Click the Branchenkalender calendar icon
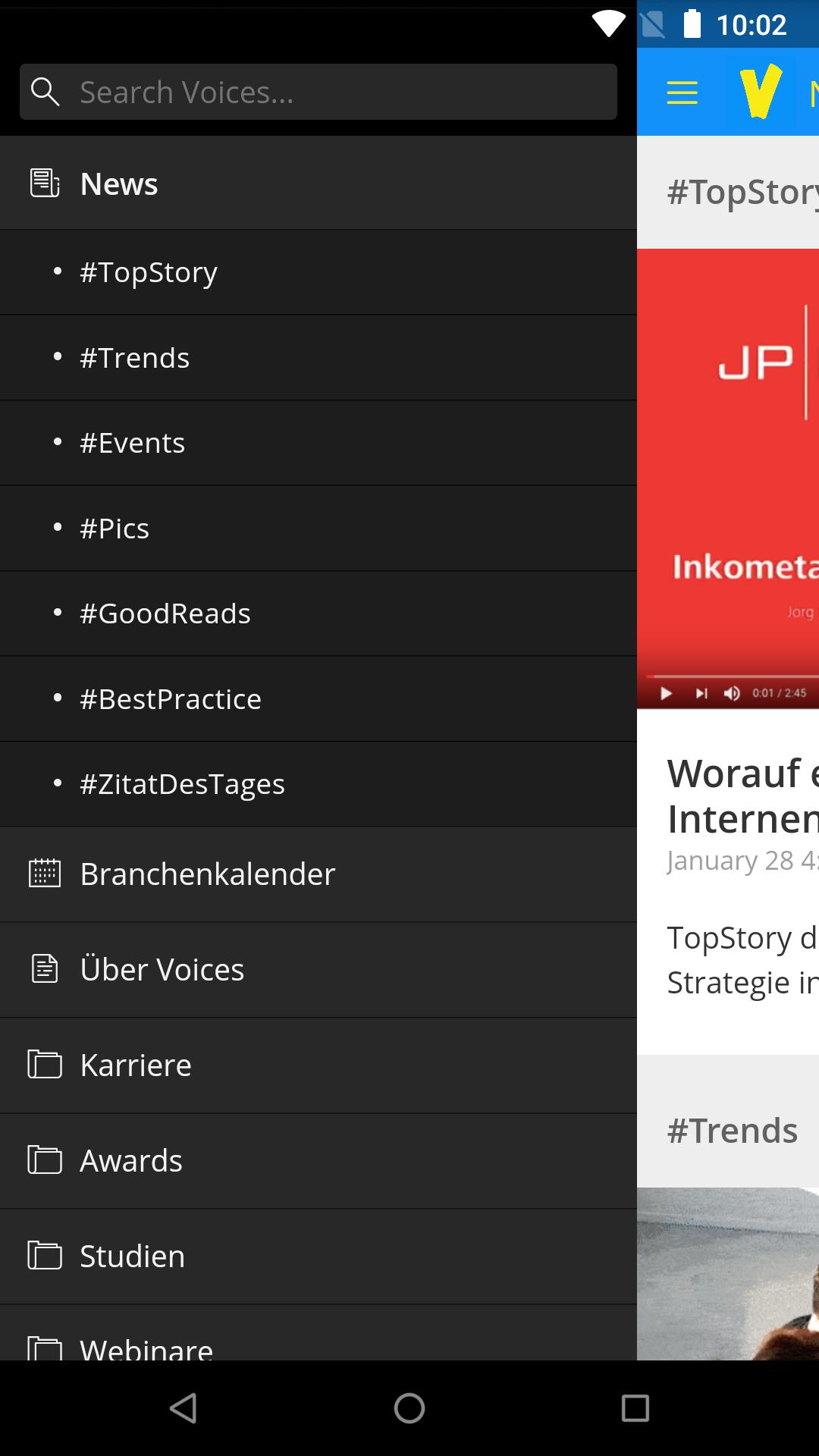This screenshot has width=819, height=1456. click(45, 873)
